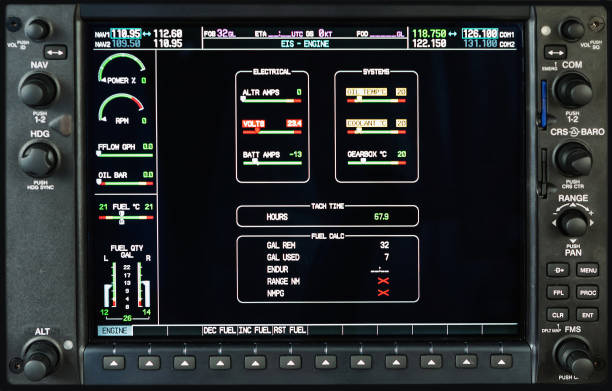Image resolution: width=612 pixels, height=391 pixels.
Task: Push the NAV frequency transfer button
Action: (x=55, y=52)
